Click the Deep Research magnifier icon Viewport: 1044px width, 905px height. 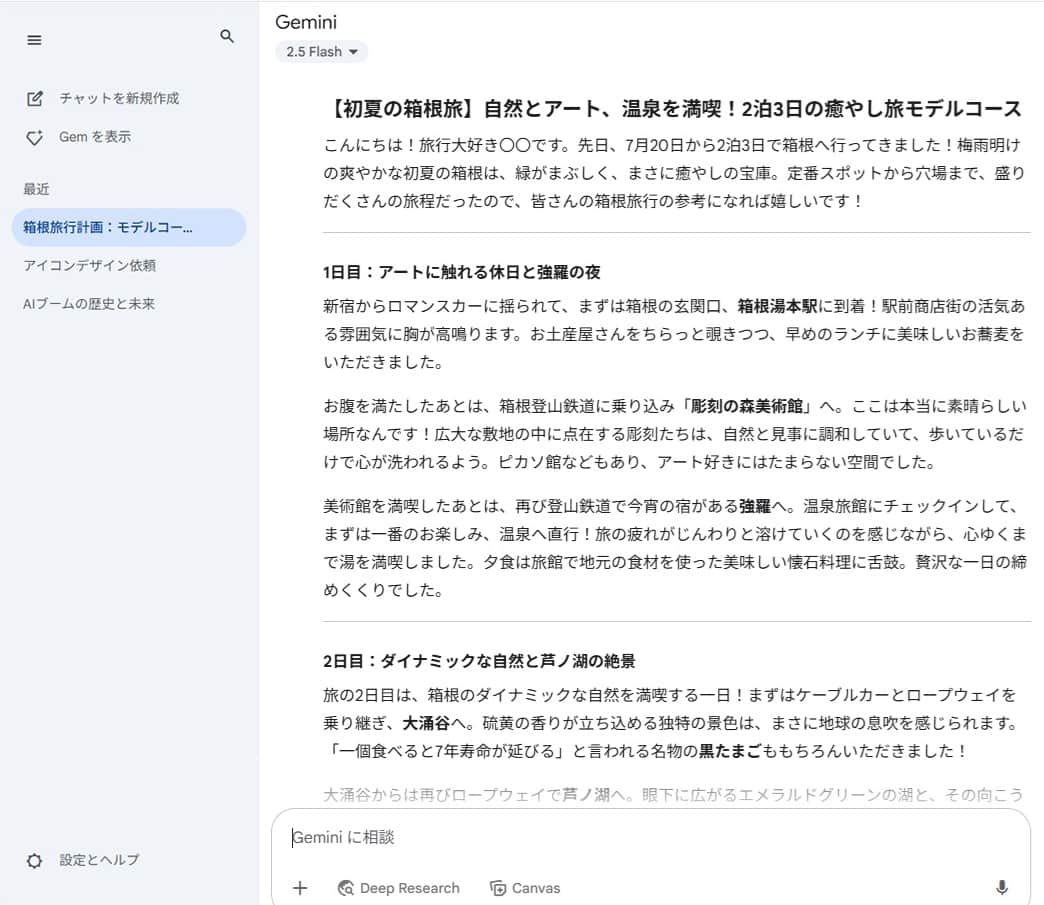point(346,888)
